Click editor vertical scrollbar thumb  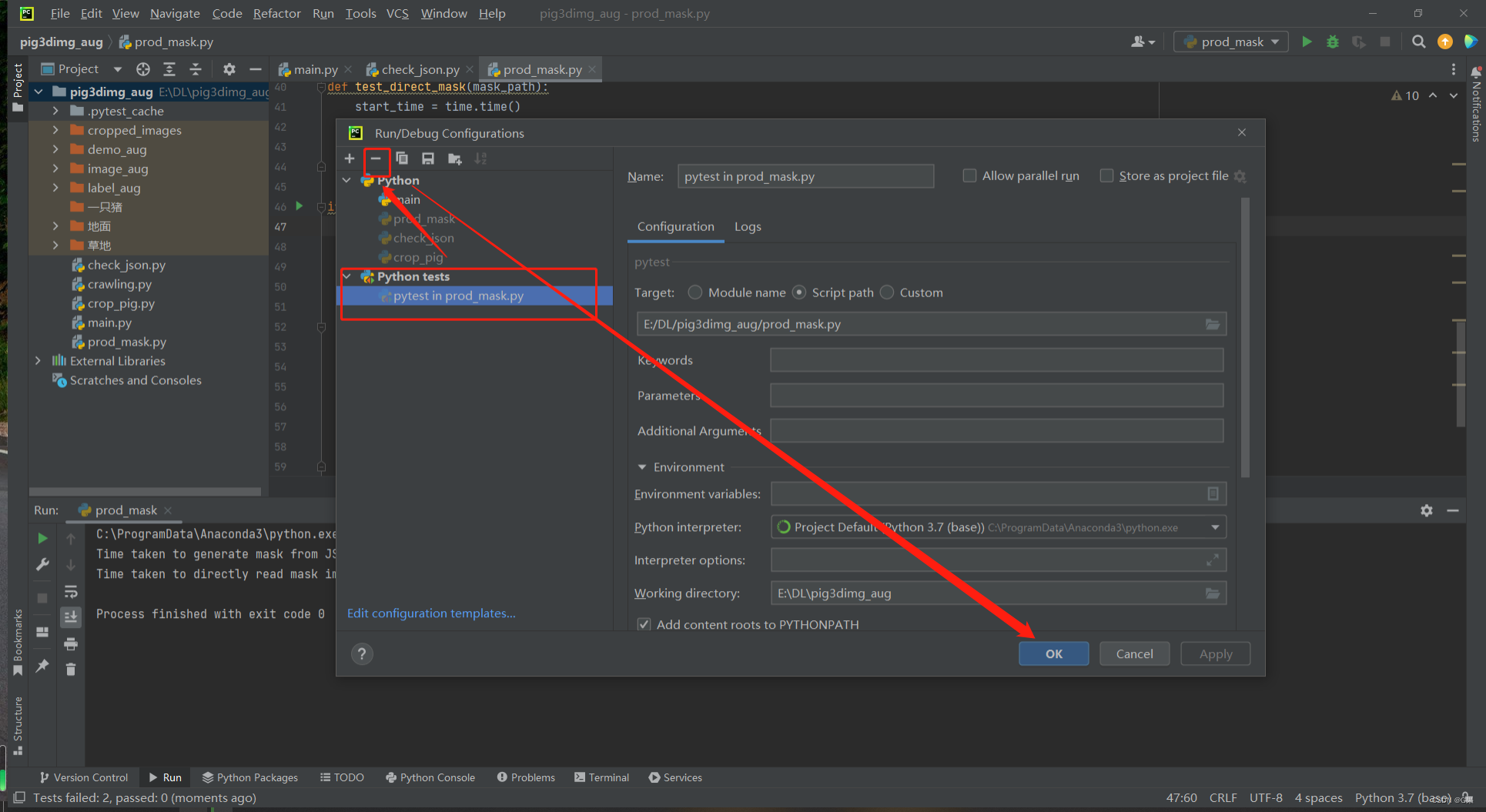click(1460, 373)
